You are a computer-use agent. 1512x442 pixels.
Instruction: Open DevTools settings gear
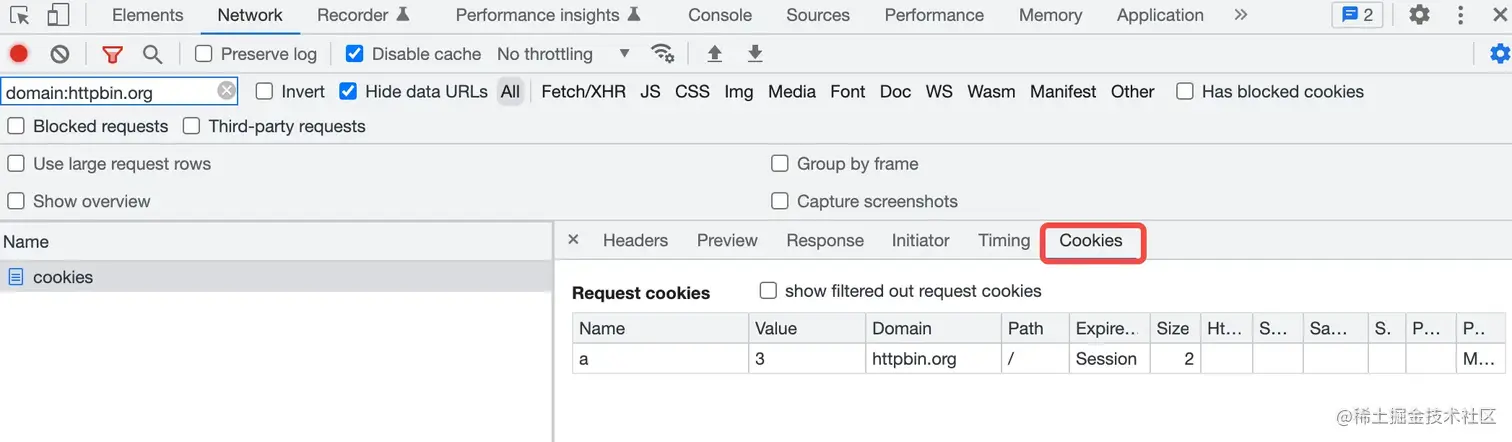coord(1419,15)
